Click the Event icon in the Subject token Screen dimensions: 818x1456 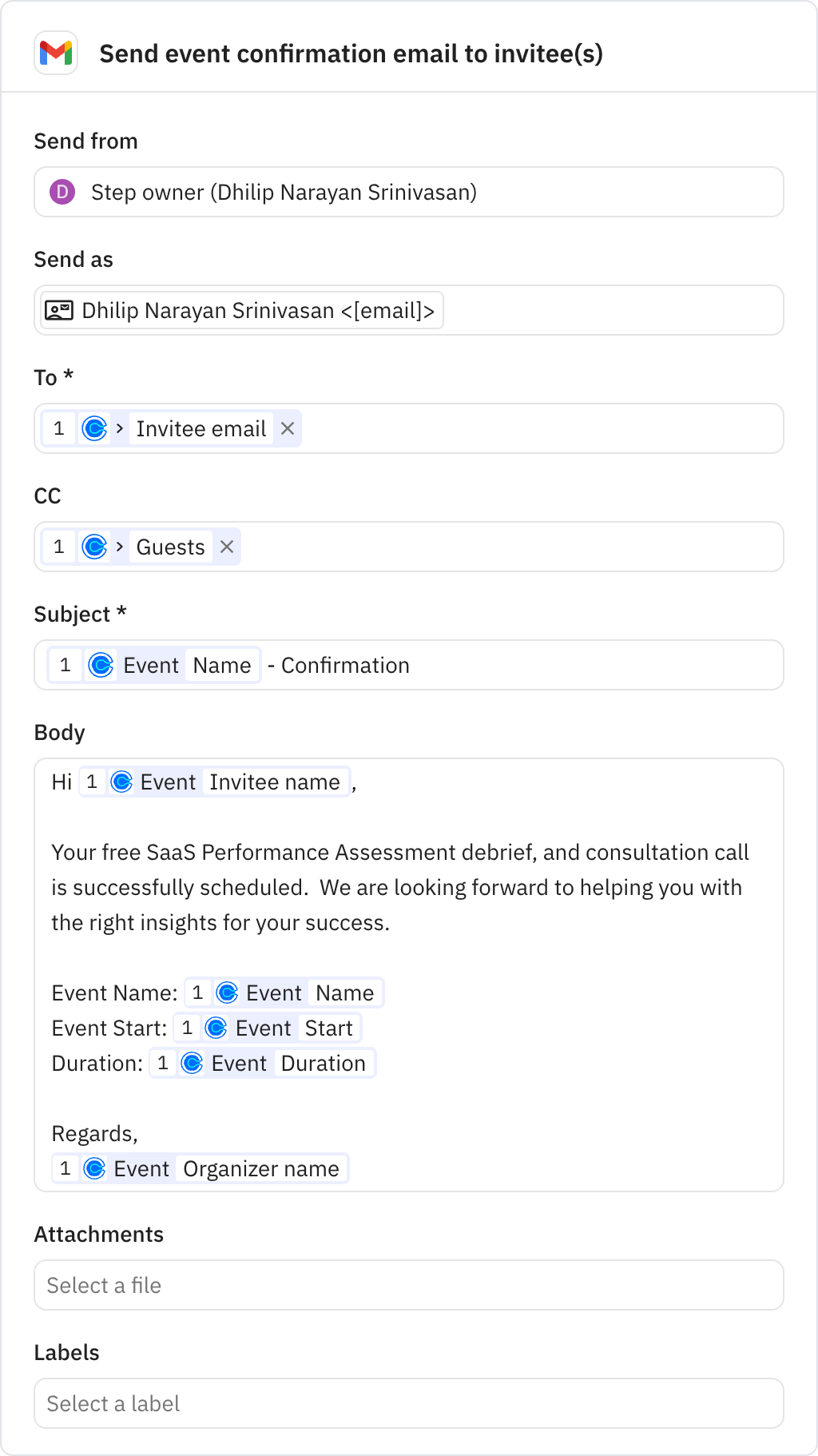101,665
